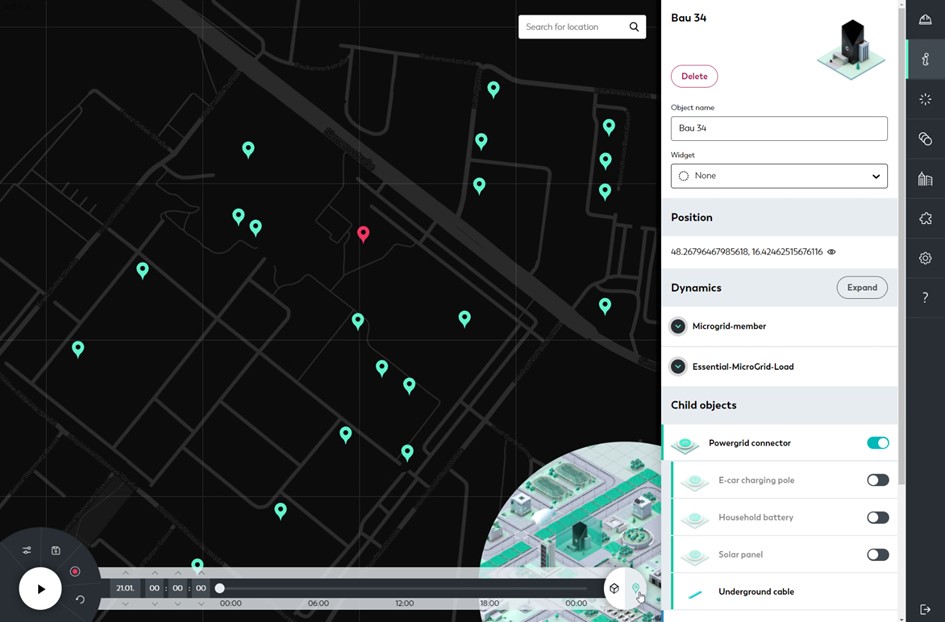Open the puzzle piece sidebar tab
Image resolution: width=945 pixels, height=622 pixels.
[x=925, y=218]
